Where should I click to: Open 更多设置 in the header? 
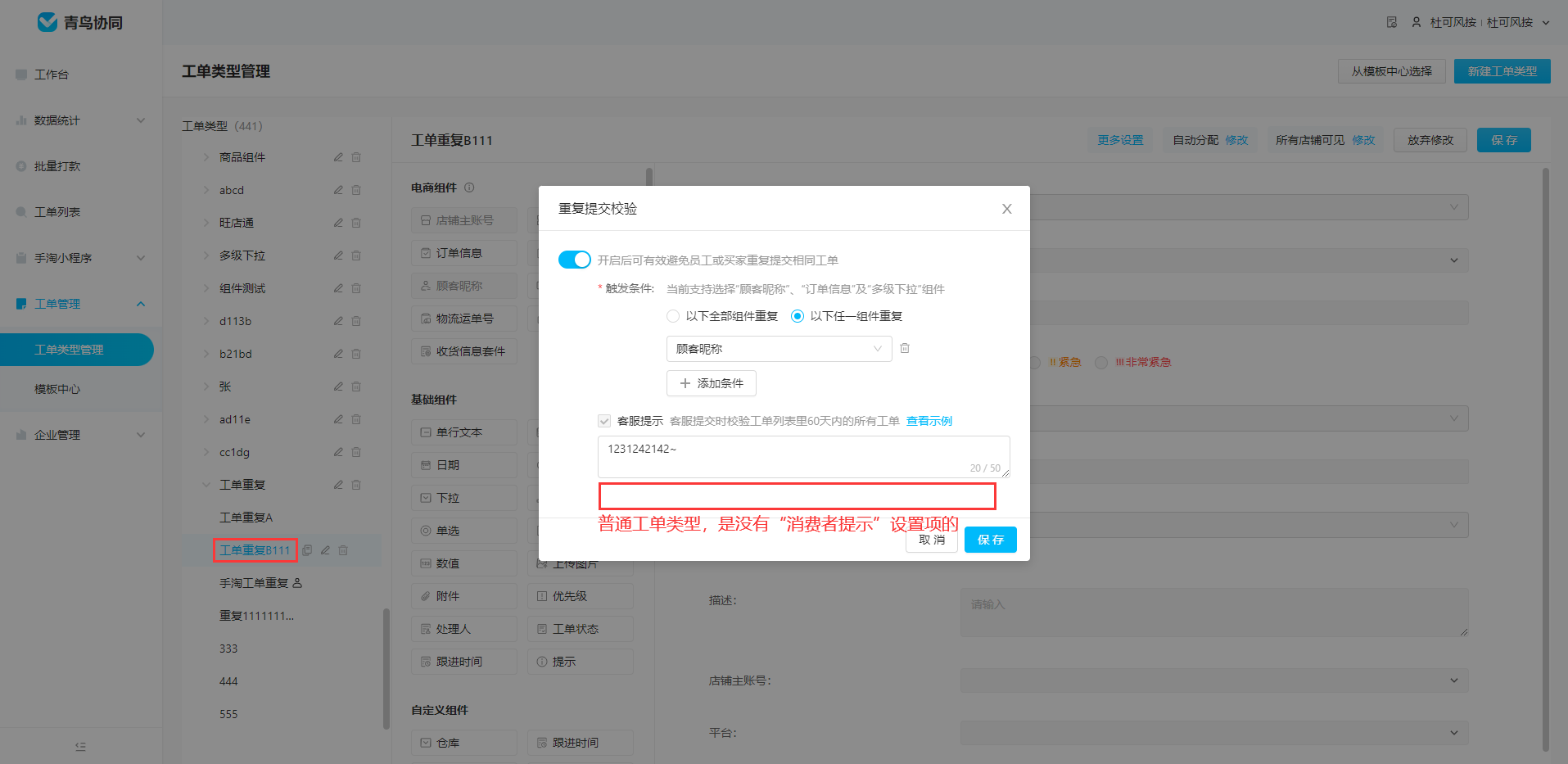(x=1120, y=140)
